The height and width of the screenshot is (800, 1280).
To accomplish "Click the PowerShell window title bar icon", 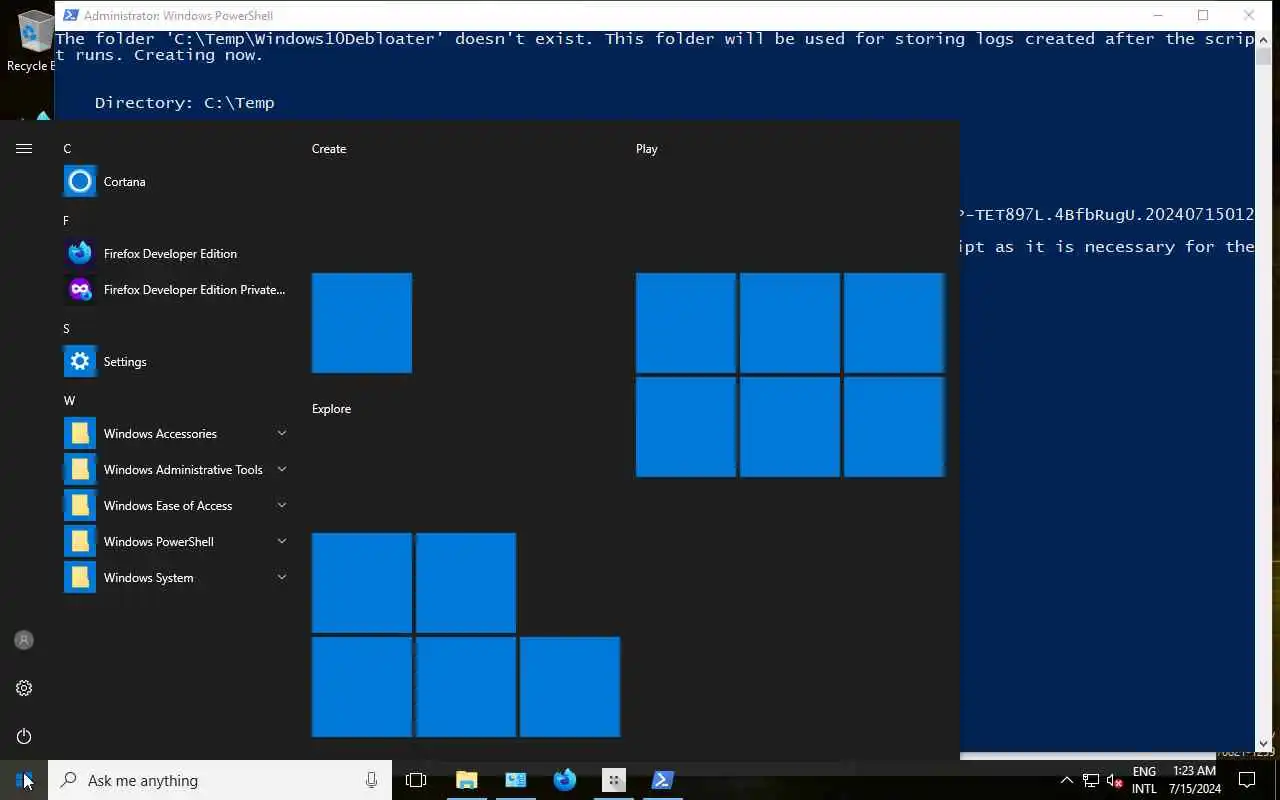I will (71, 15).
